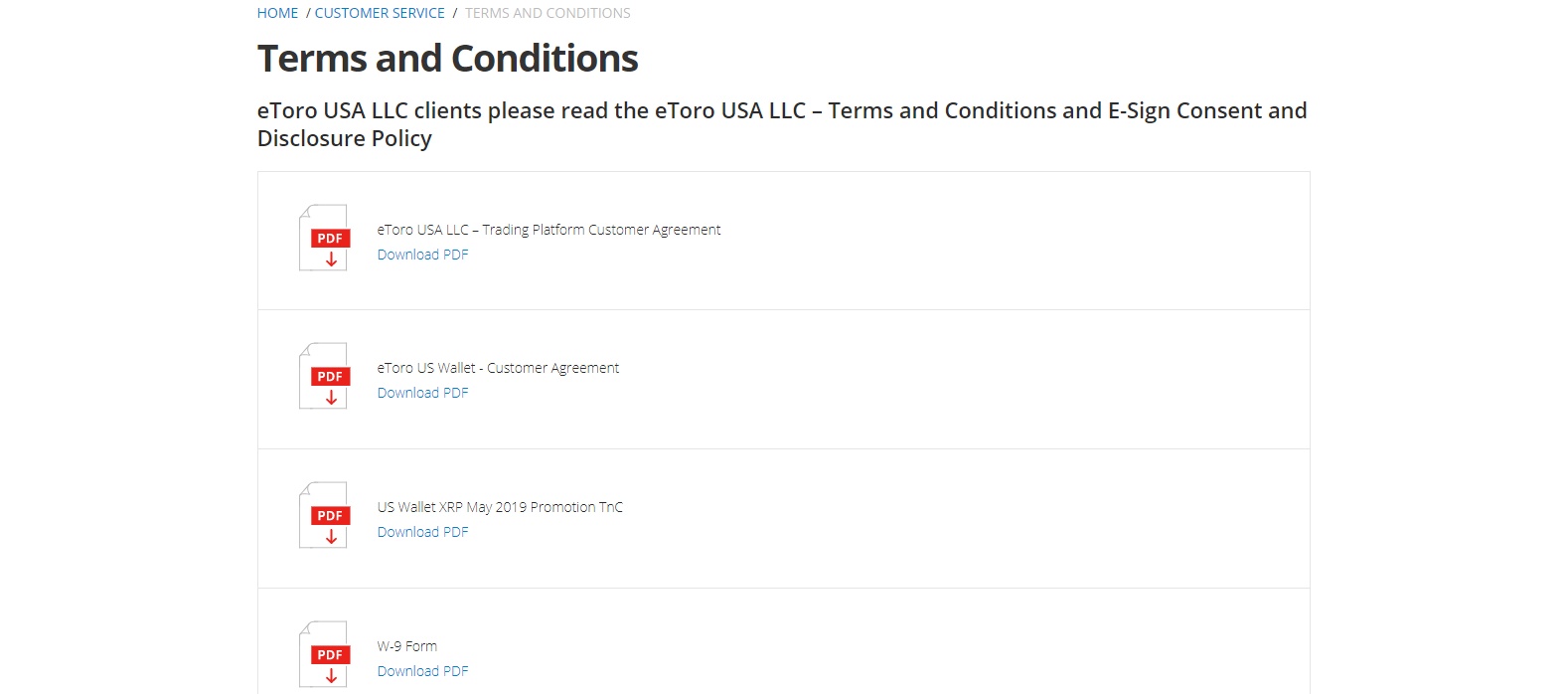Select the eToro US Wallet - Customer Agreement title

497,367
